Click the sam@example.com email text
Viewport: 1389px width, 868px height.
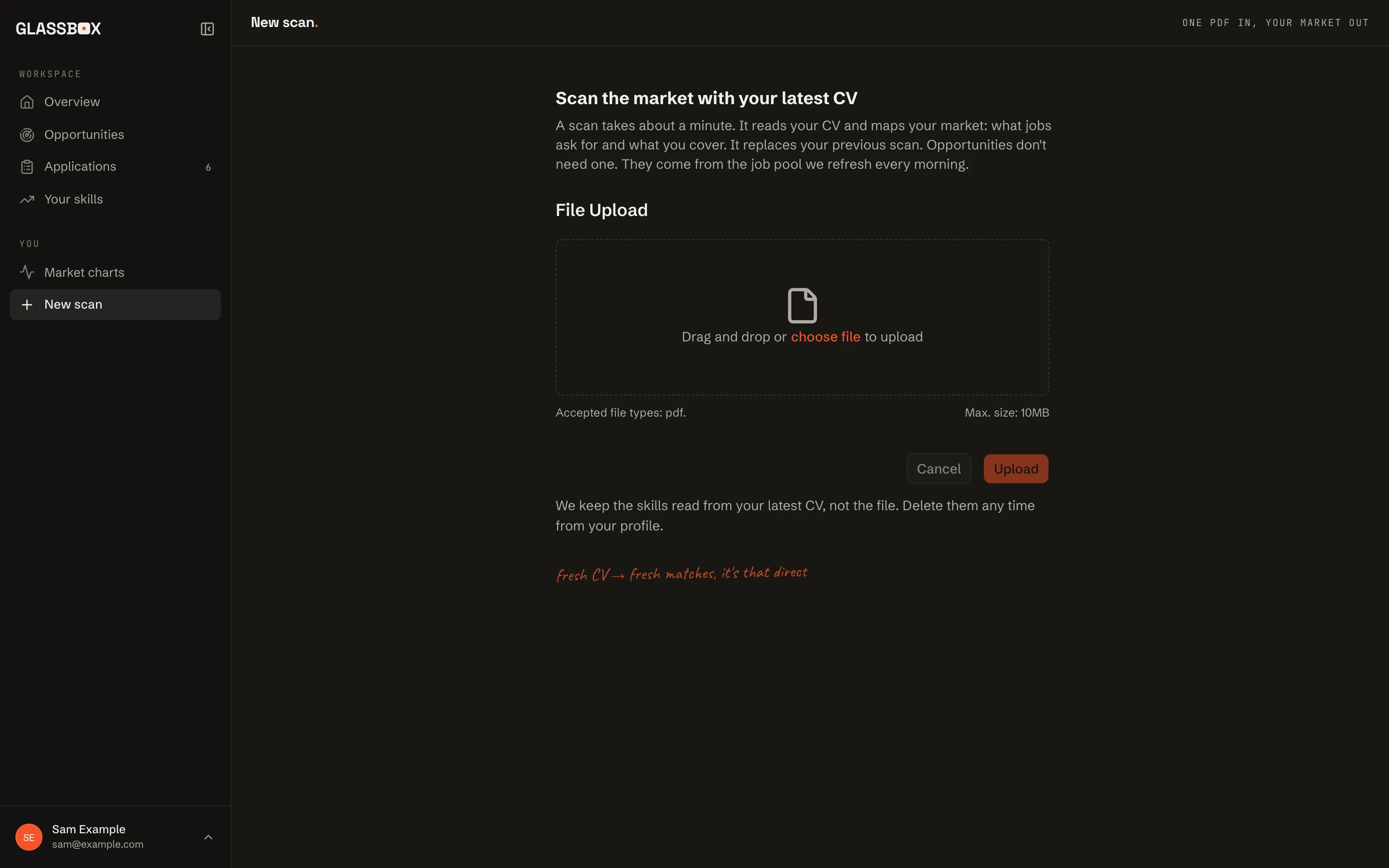[x=97, y=844]
